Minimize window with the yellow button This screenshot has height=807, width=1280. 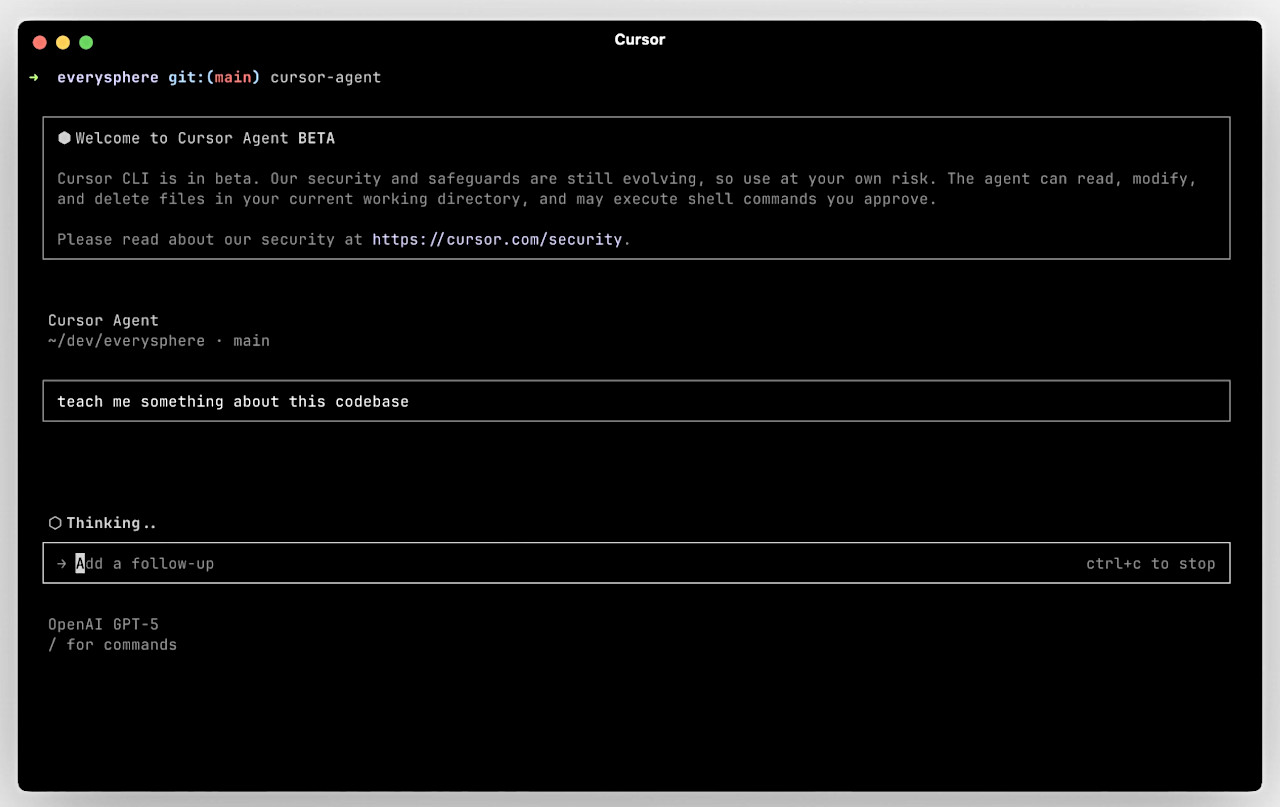[x=63, y=42]
